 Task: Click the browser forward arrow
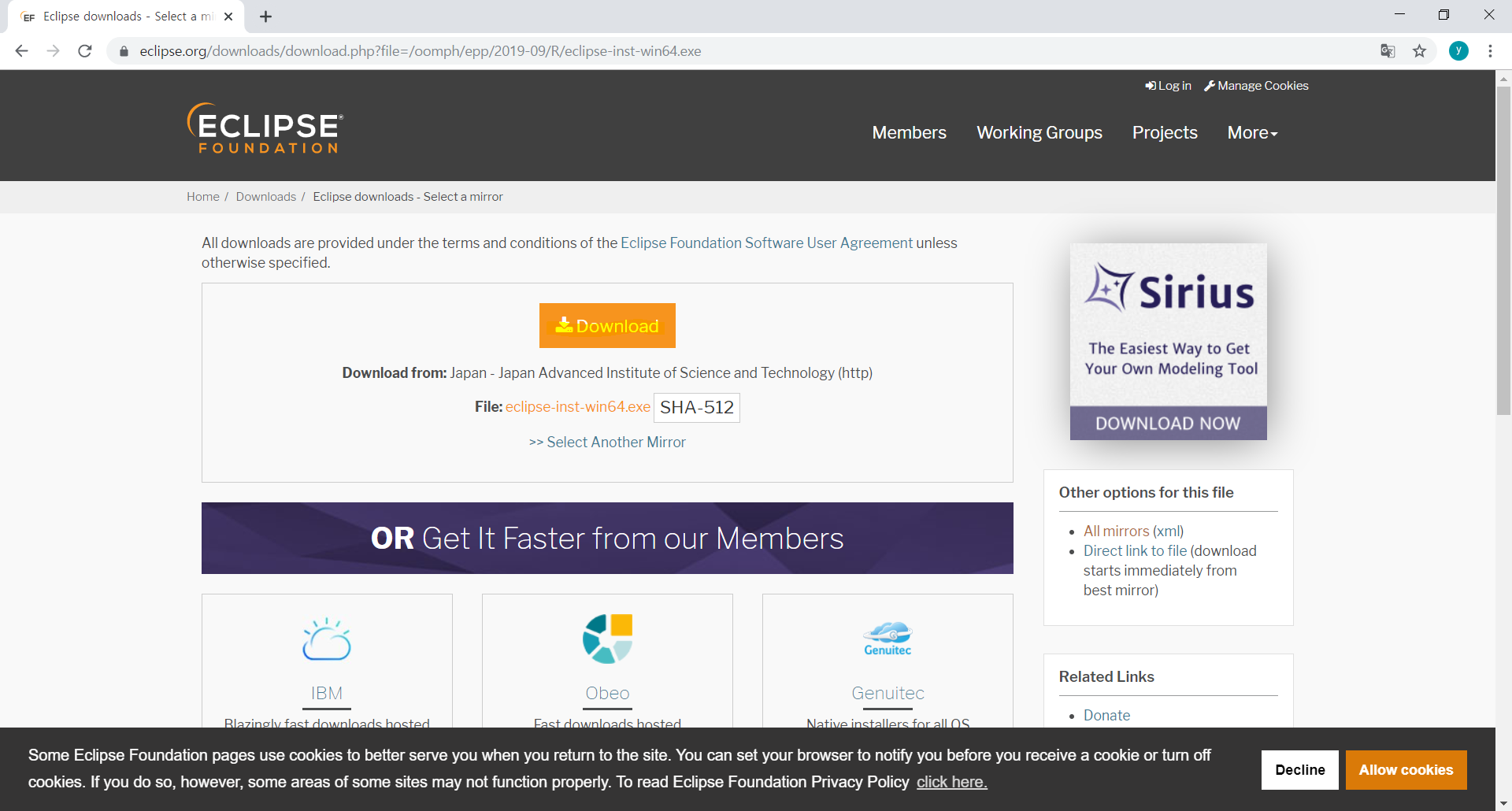[53, 51]
